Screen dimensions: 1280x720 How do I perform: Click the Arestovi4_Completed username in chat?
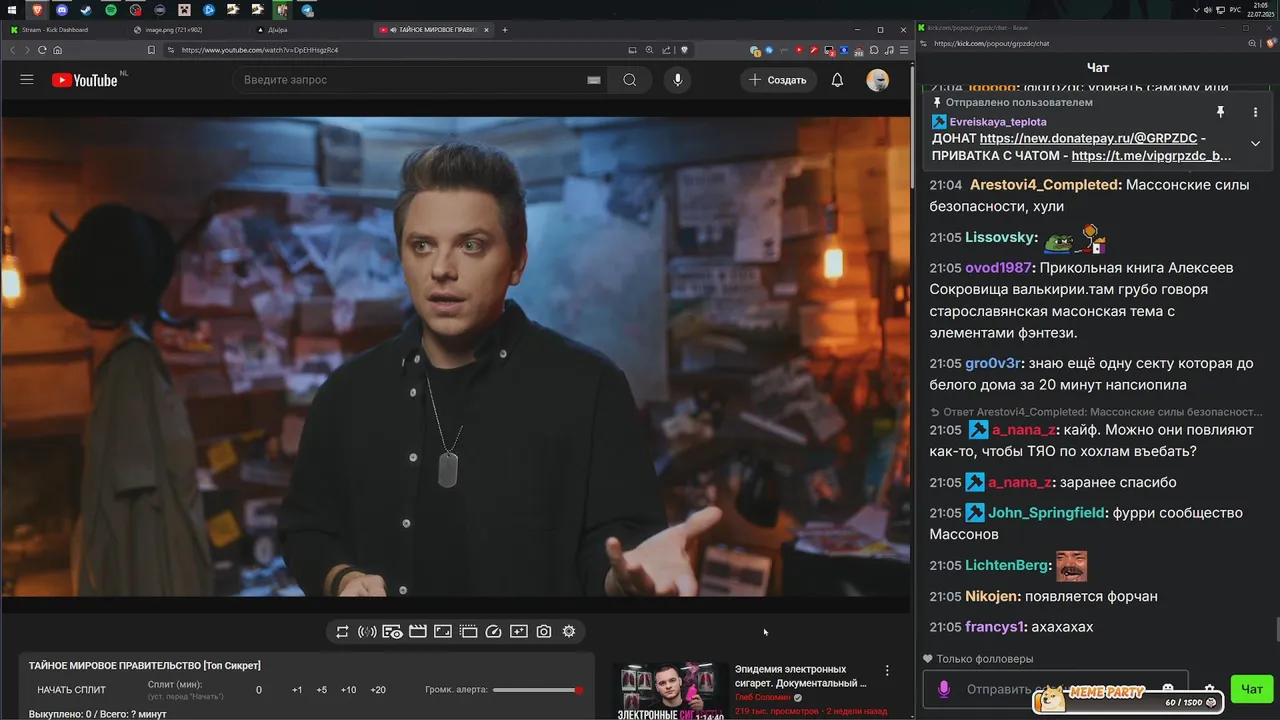click(1045, 185)
